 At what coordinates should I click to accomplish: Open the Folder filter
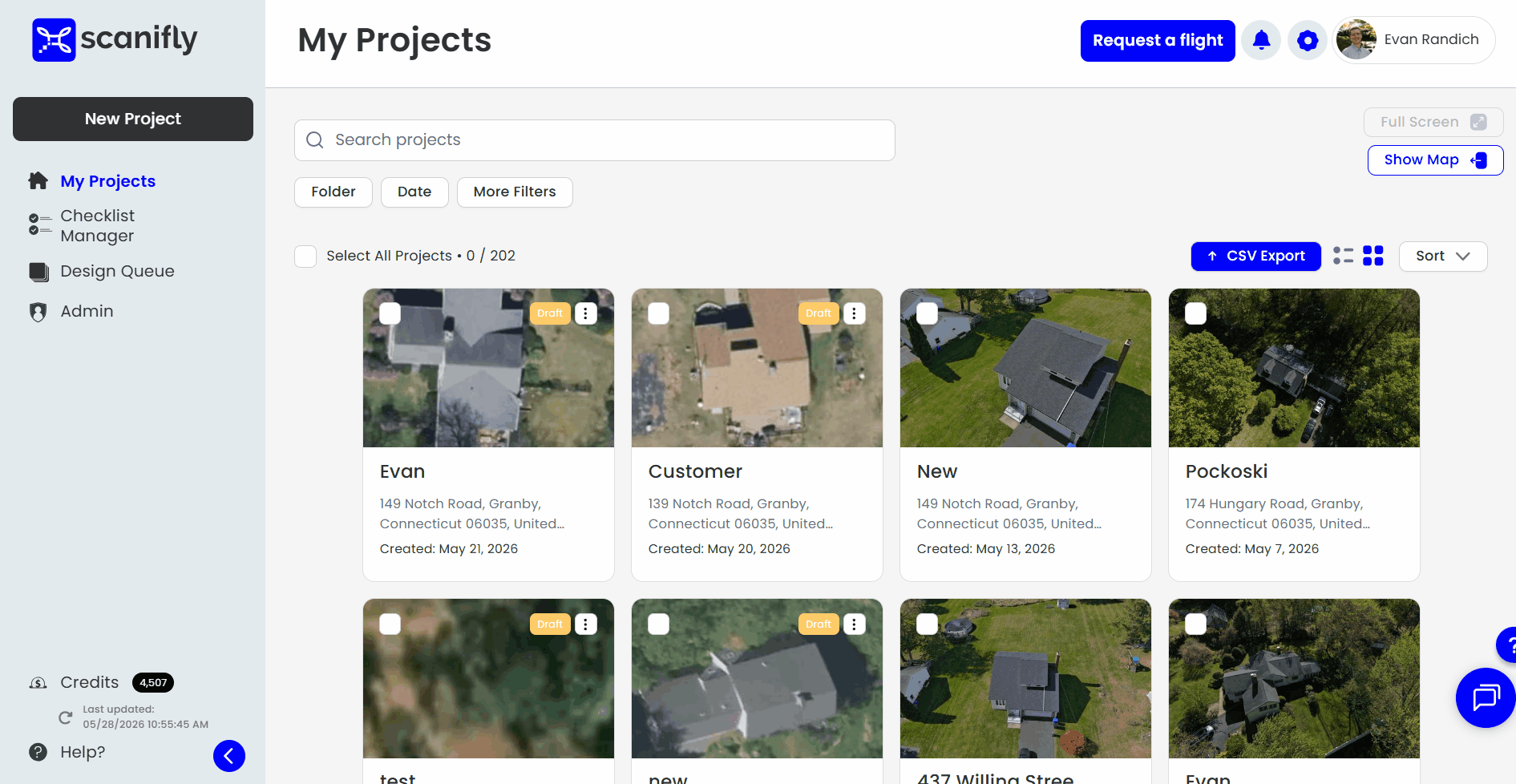pos(334,192)
